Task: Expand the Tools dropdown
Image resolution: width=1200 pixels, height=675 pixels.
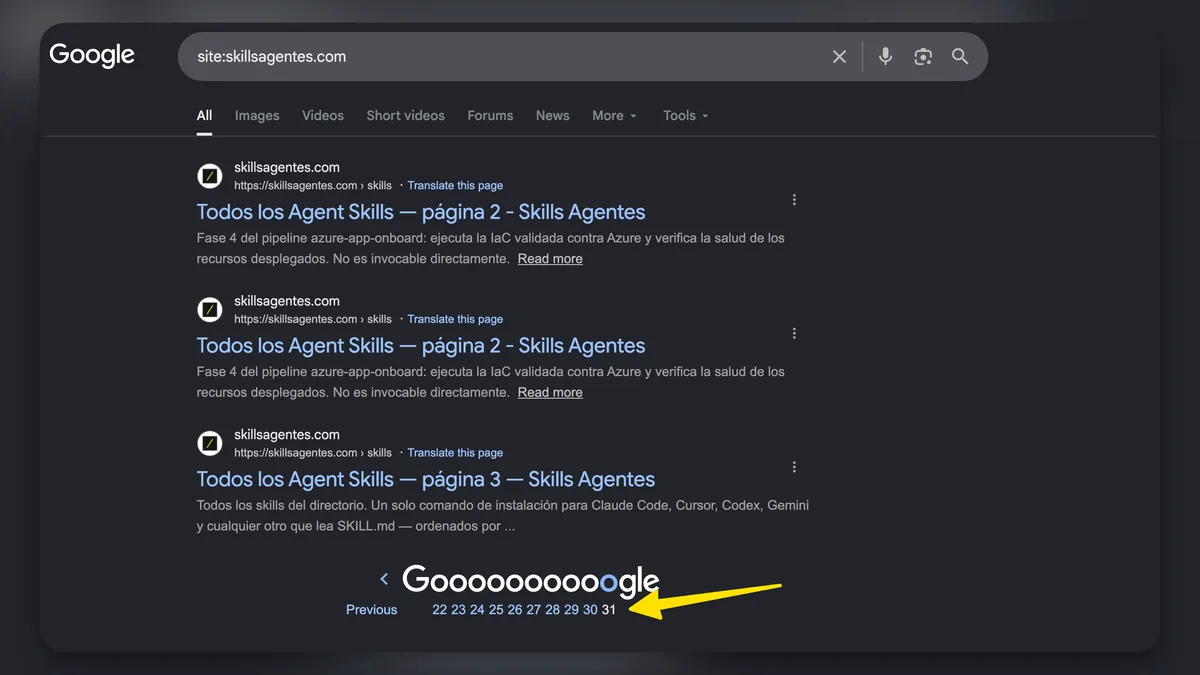Action: tap(686, 116)
